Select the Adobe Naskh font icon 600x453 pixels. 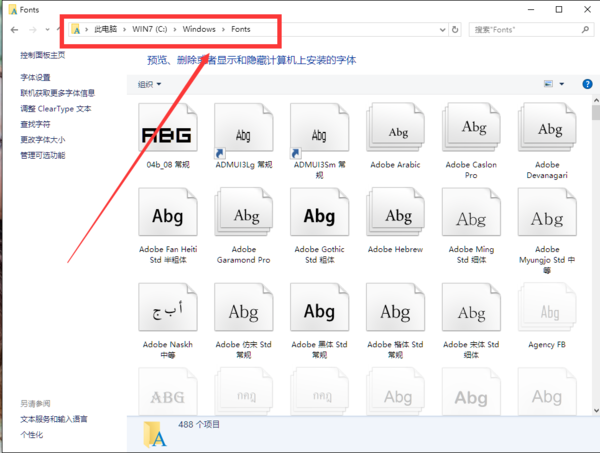pyautogui.click(x=168, y=307)
